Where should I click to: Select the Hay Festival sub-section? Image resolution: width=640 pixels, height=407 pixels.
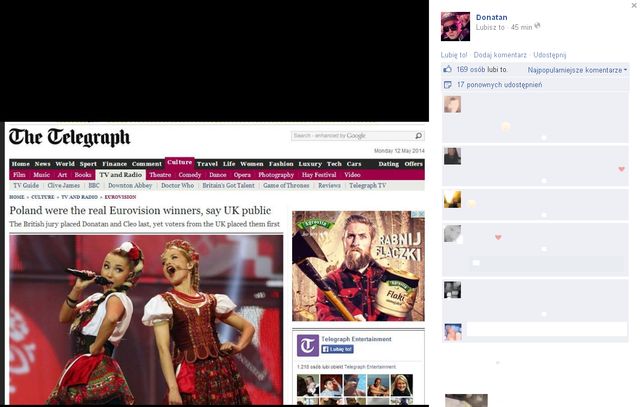(x=319, y=175)
